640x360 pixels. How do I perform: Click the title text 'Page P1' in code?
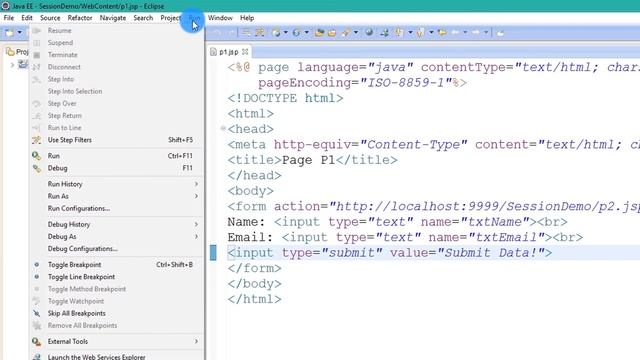coord(309,160)
